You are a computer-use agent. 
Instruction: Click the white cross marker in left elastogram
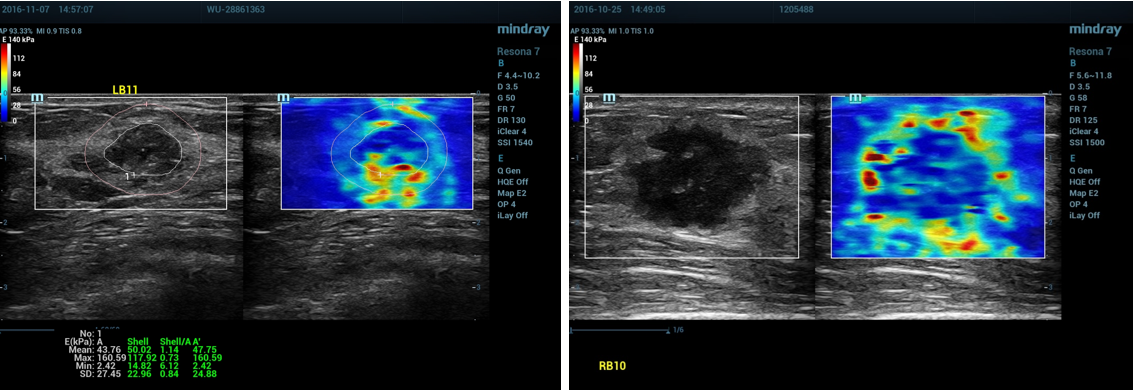[381, 175]
